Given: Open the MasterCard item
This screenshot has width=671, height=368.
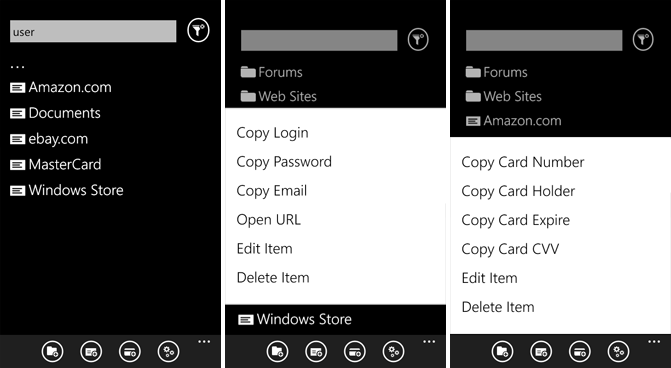Looking at the screenshot, I should [56, 165].
